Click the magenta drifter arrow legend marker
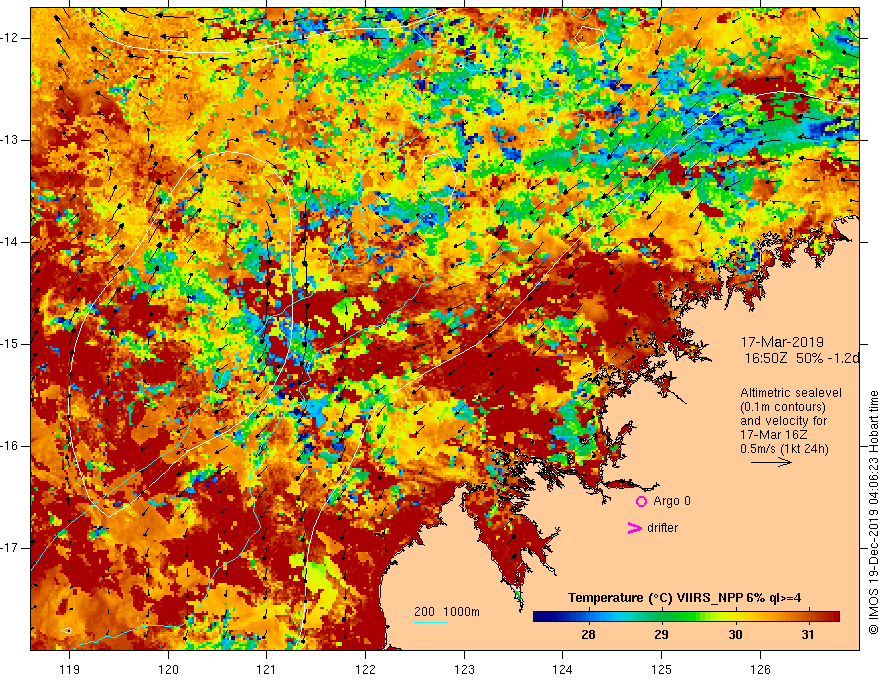This screenshot has height=680, width=880. click(x=635, y=528)
